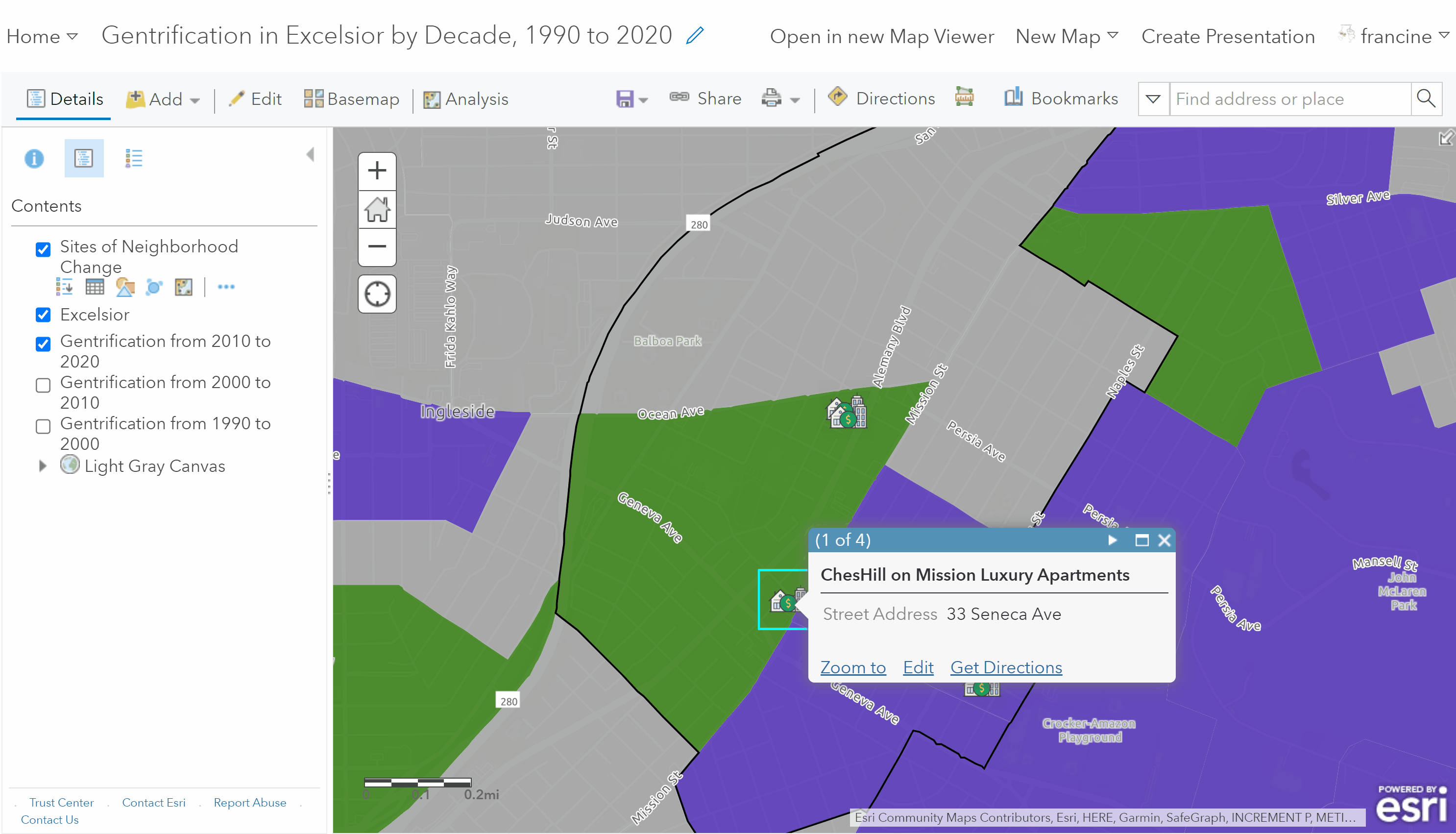Open the New Map dropdown
Screen dimensions: 1456x834
point(1066,36)
